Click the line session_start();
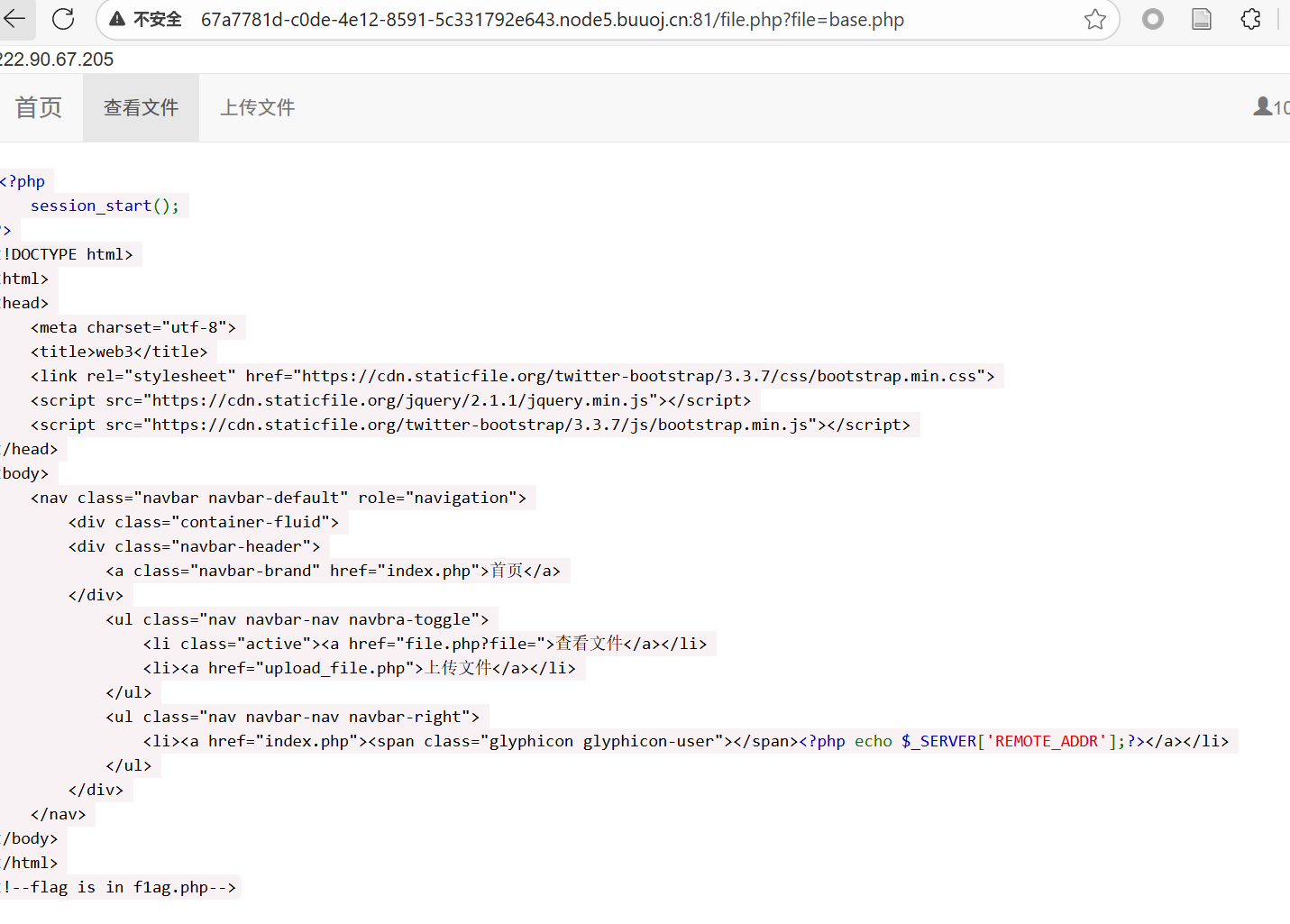Image resolution: width=1290 pixels, height=924 pixels. click(x=105, y=206)
